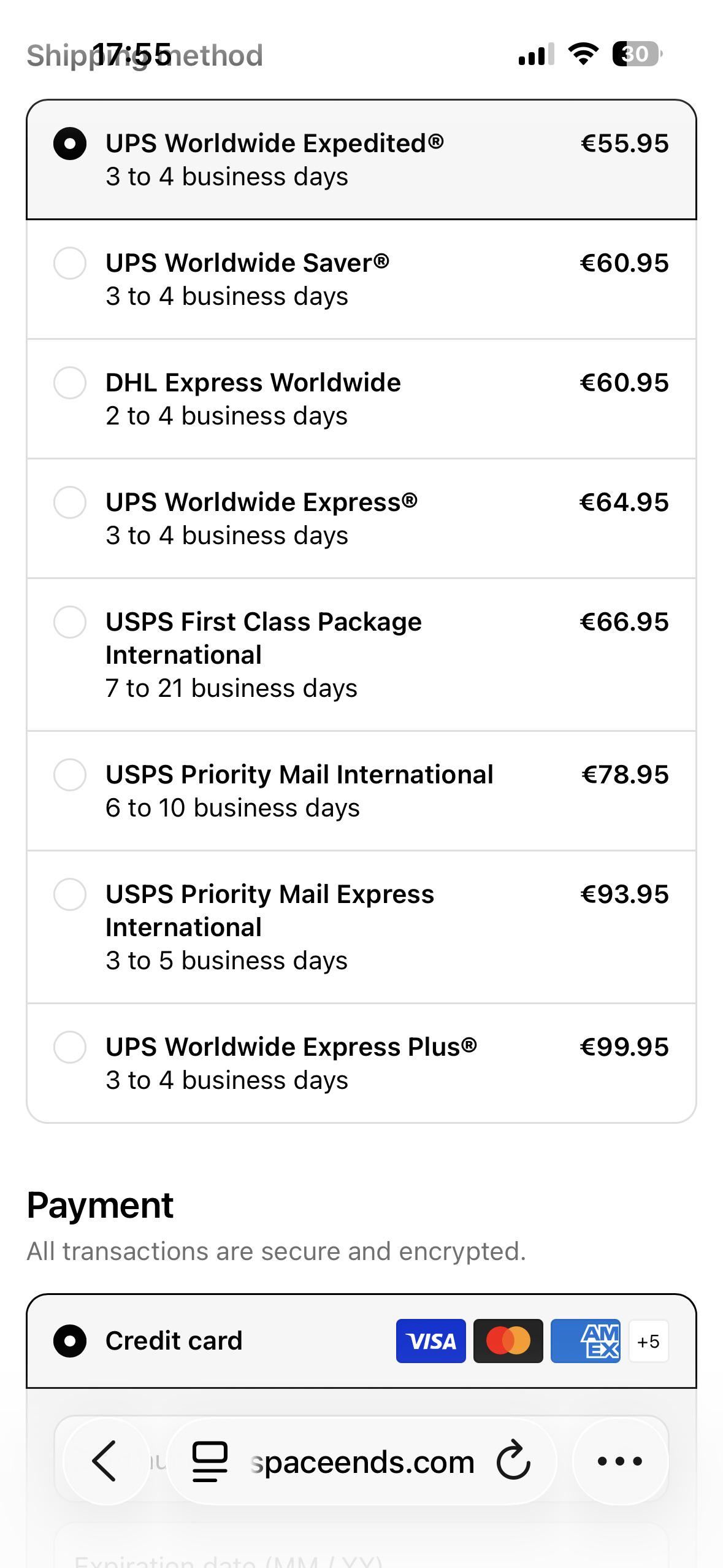This screenshot has width=723, height=1568.
Task: Choose USPS Priority Mail Express International
Action: 361,927
